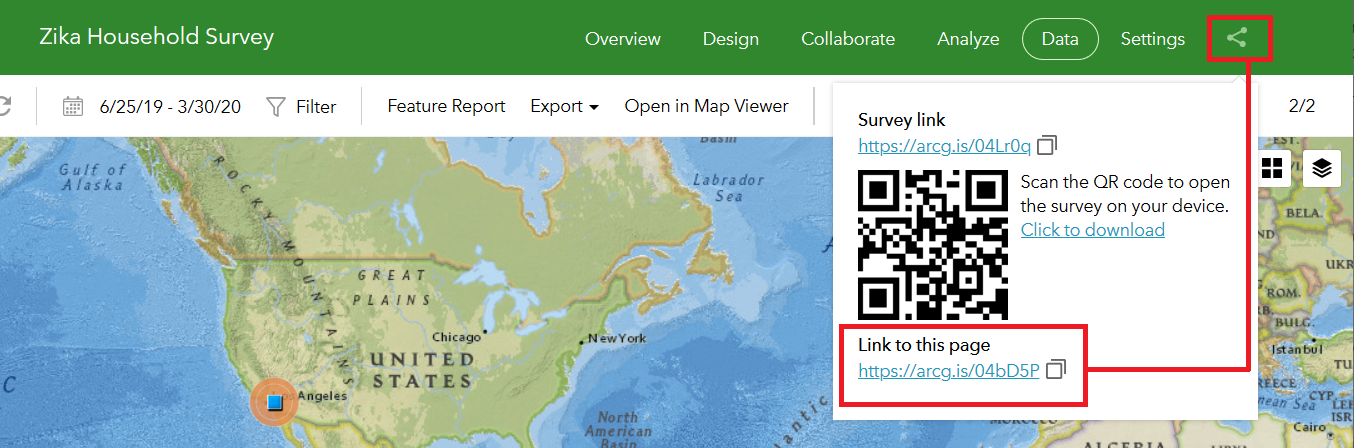Click the Zika Household Survey title
Screen dimensions: 1354x448
point(156,38)
